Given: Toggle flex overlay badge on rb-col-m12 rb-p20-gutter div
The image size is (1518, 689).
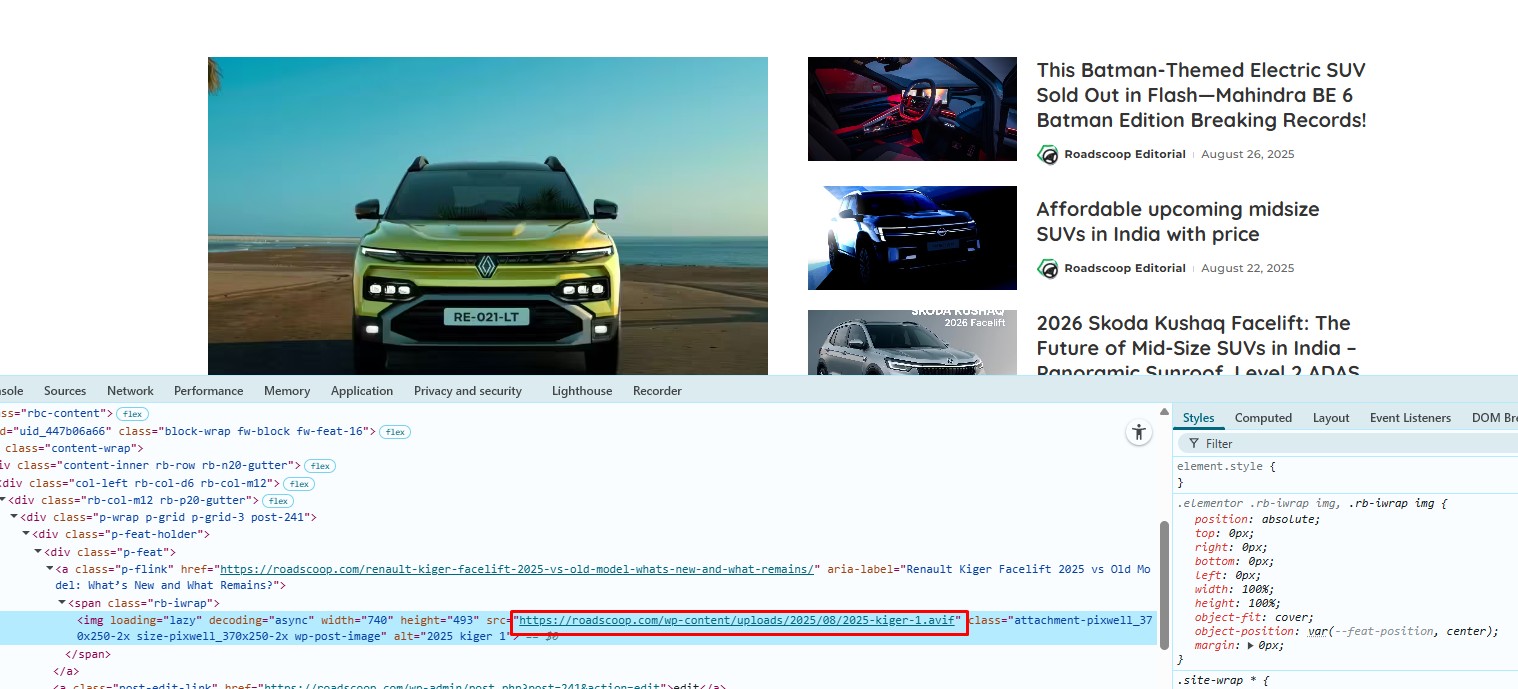Looking at the screenshot, I should tap(277, 500).
